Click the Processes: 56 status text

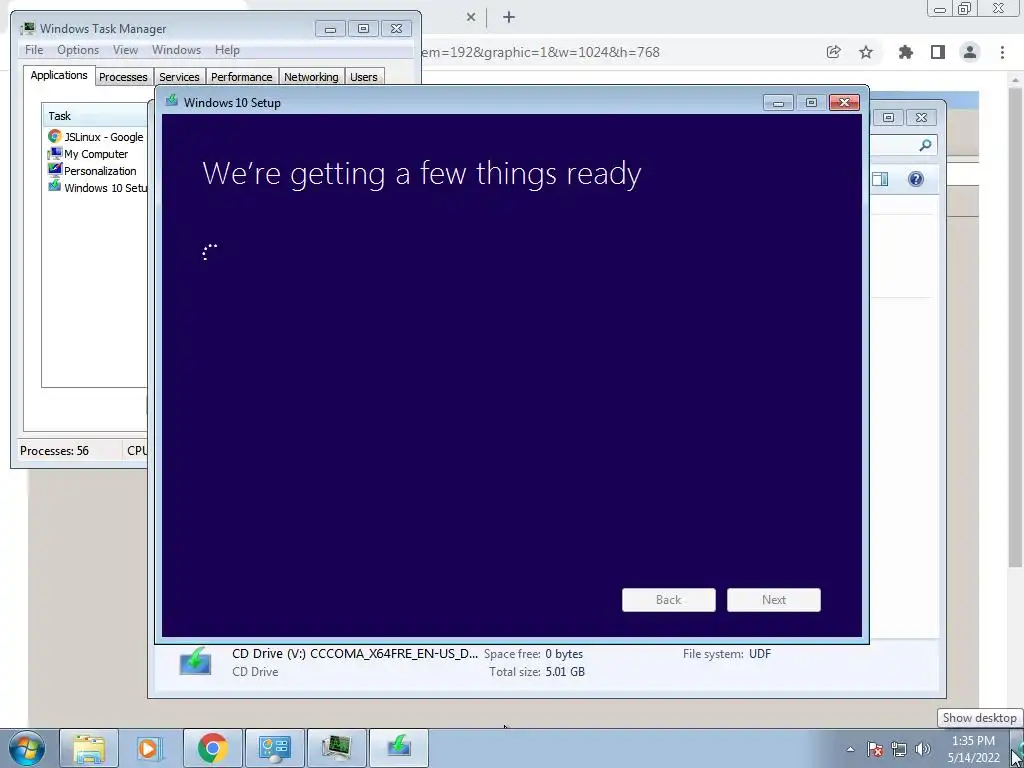click(54, 451)
